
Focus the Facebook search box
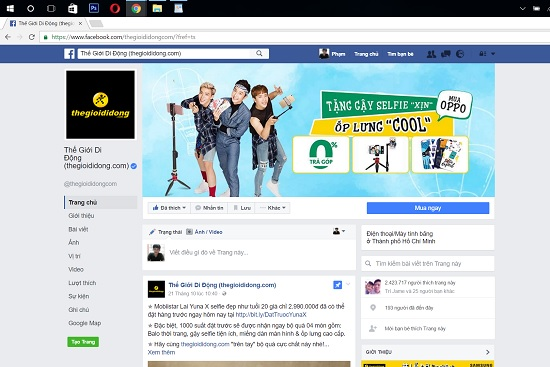pos(165,53)
